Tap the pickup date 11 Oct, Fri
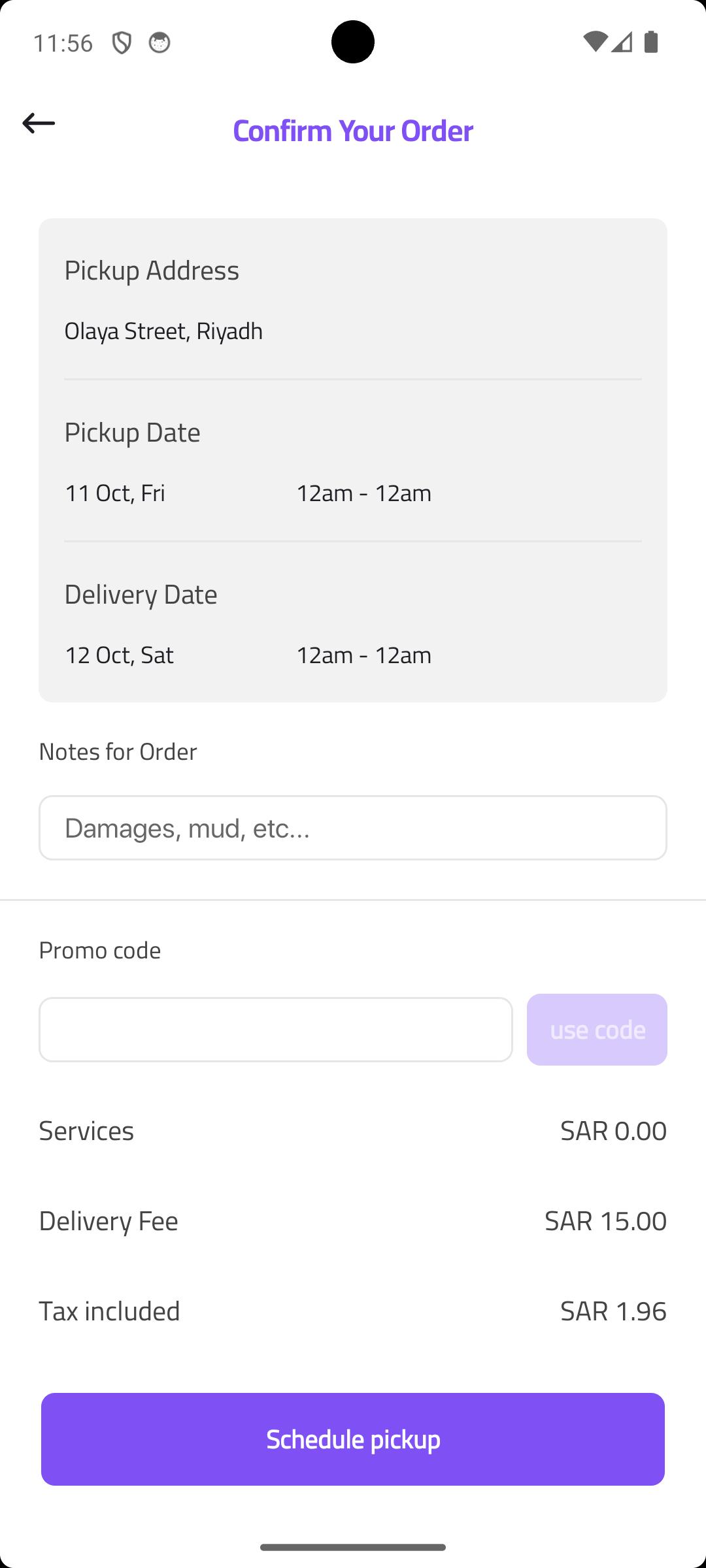 [115, 493]
